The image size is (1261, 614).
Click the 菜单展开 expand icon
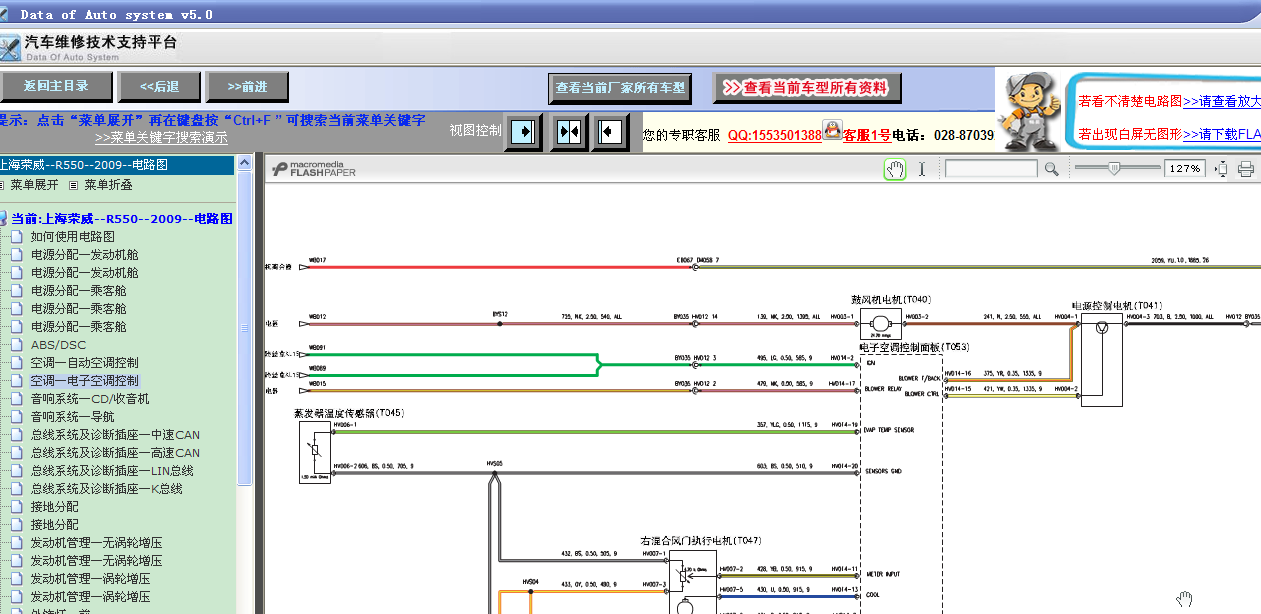[2, 185]
